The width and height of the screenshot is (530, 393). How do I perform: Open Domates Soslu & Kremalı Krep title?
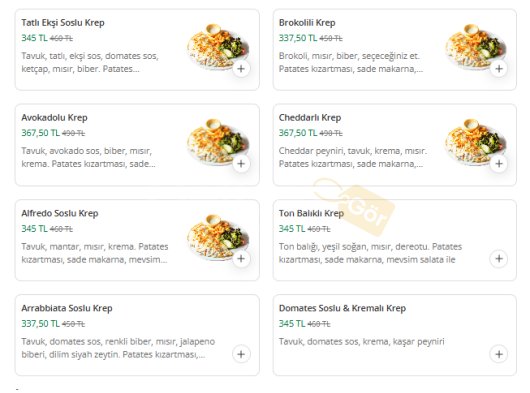(342, 309)
